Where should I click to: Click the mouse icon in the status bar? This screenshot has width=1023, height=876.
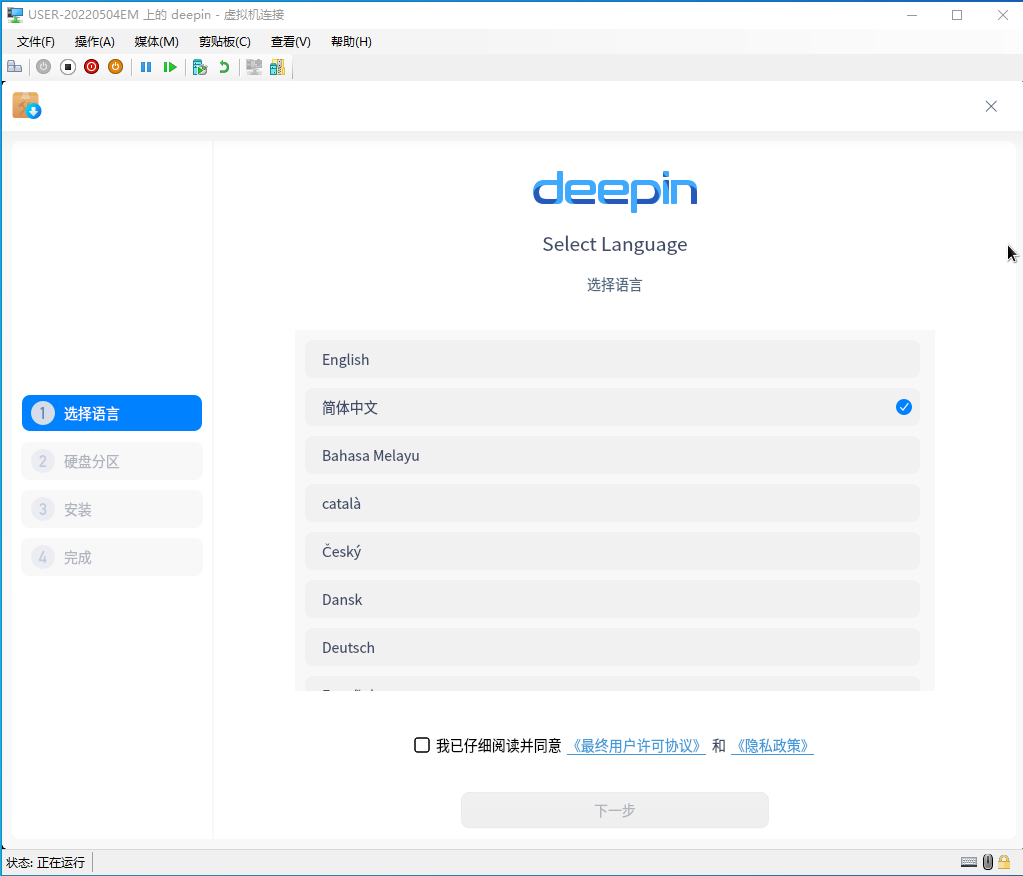coord(988,862)
